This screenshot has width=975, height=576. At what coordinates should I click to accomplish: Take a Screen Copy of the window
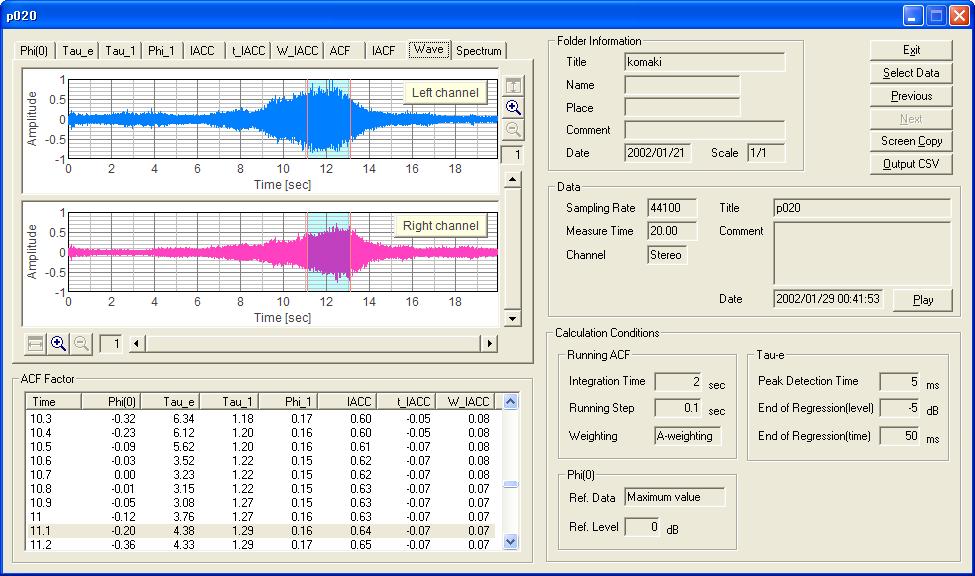[911, 141]
